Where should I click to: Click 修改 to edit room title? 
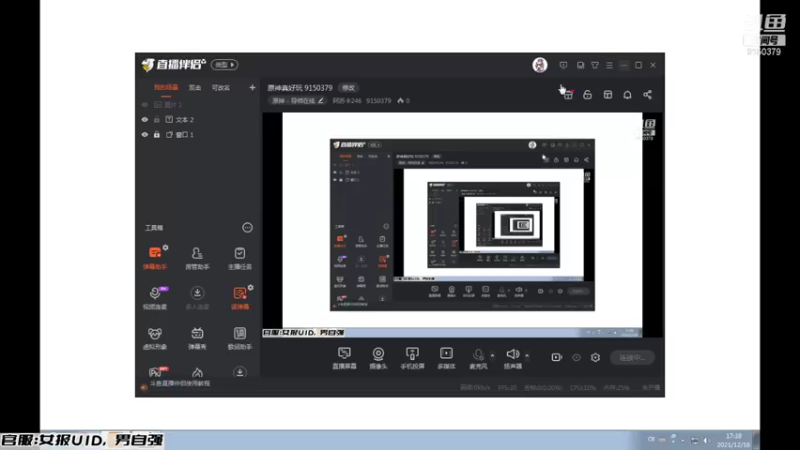pyautogui.click(x=348, y=88)
